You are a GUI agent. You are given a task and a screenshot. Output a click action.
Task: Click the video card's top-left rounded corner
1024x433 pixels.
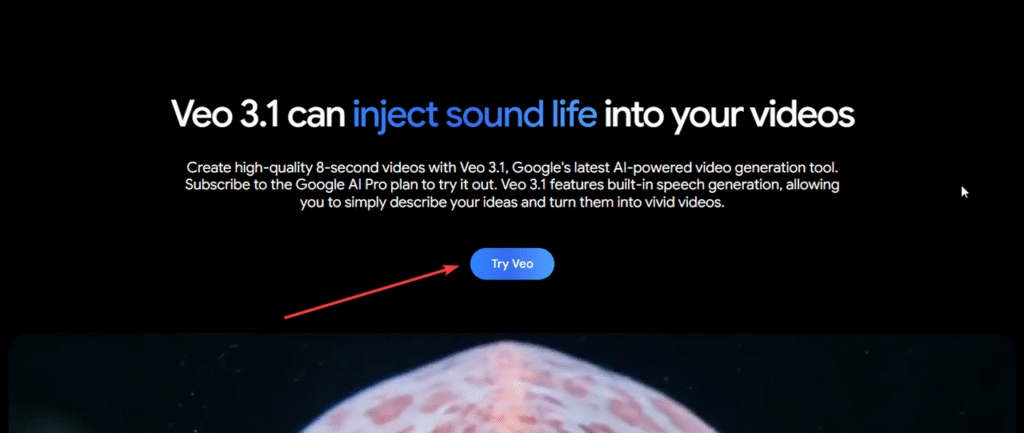coord(18,342)
